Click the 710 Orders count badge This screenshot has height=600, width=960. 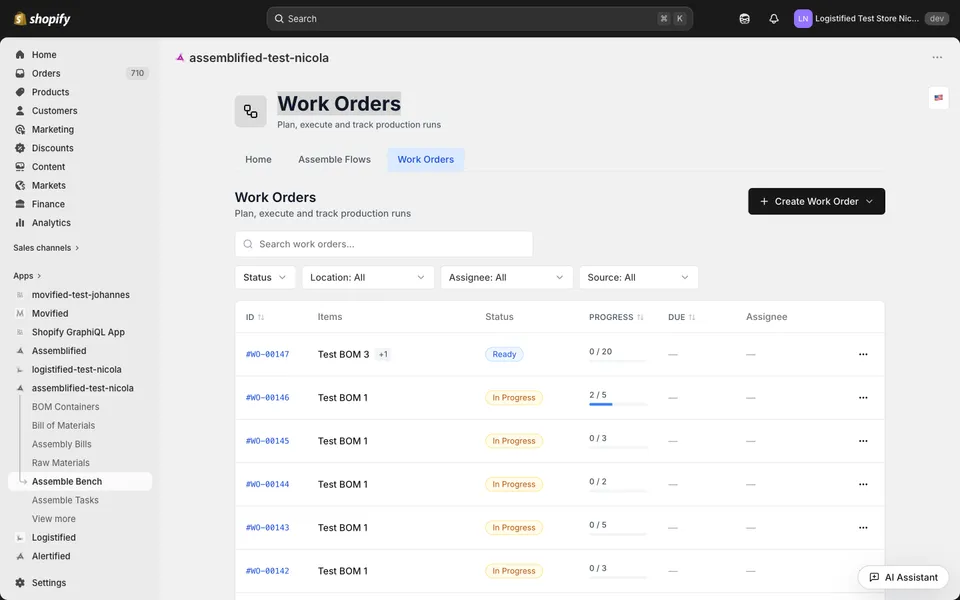pyautogui.click(x=137, y=73)
